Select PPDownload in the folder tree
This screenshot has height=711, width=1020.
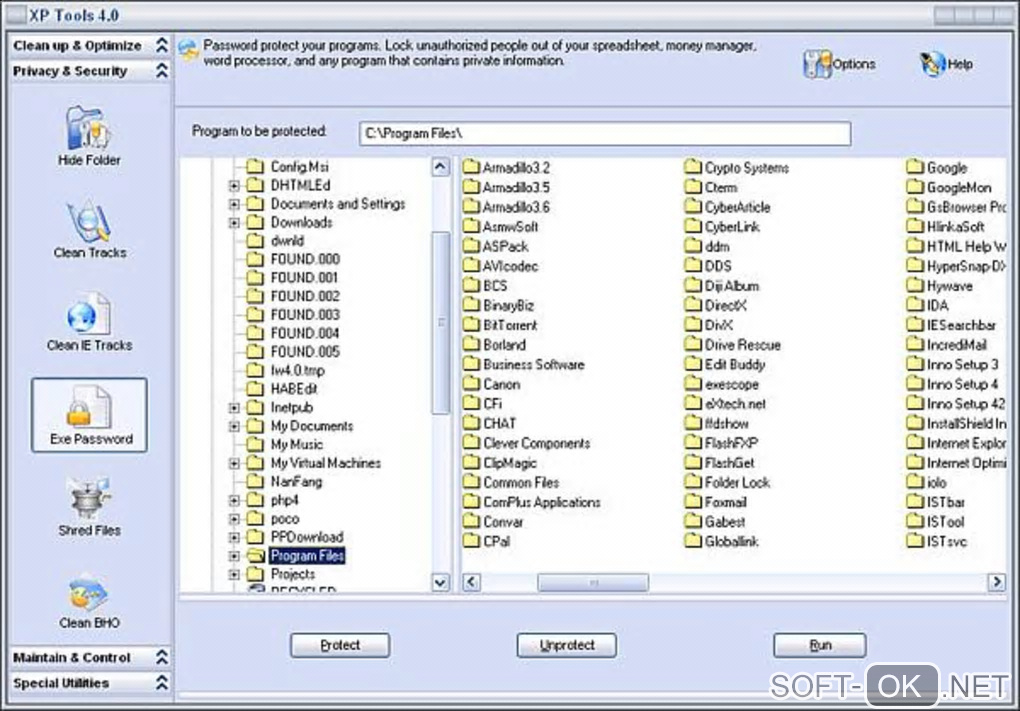[x=307, y=537]
